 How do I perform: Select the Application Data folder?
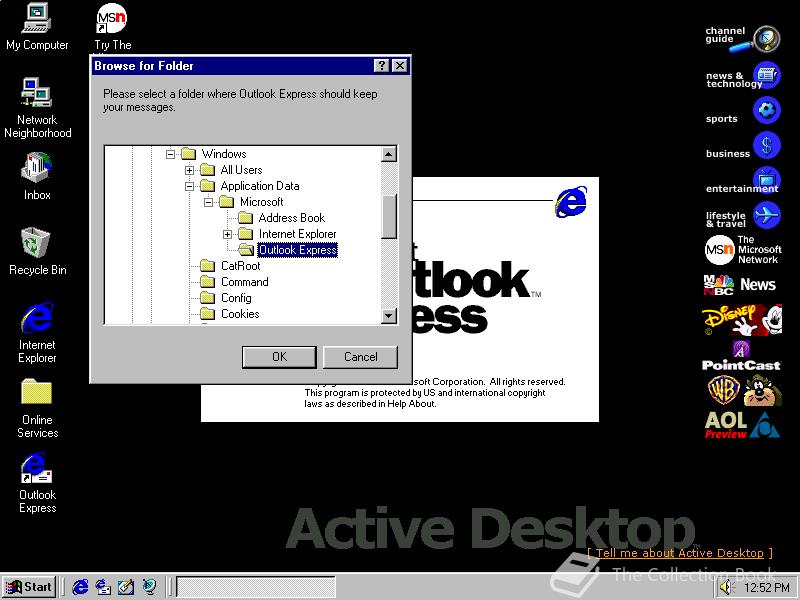pyautogui.click(x=260, y=186)
